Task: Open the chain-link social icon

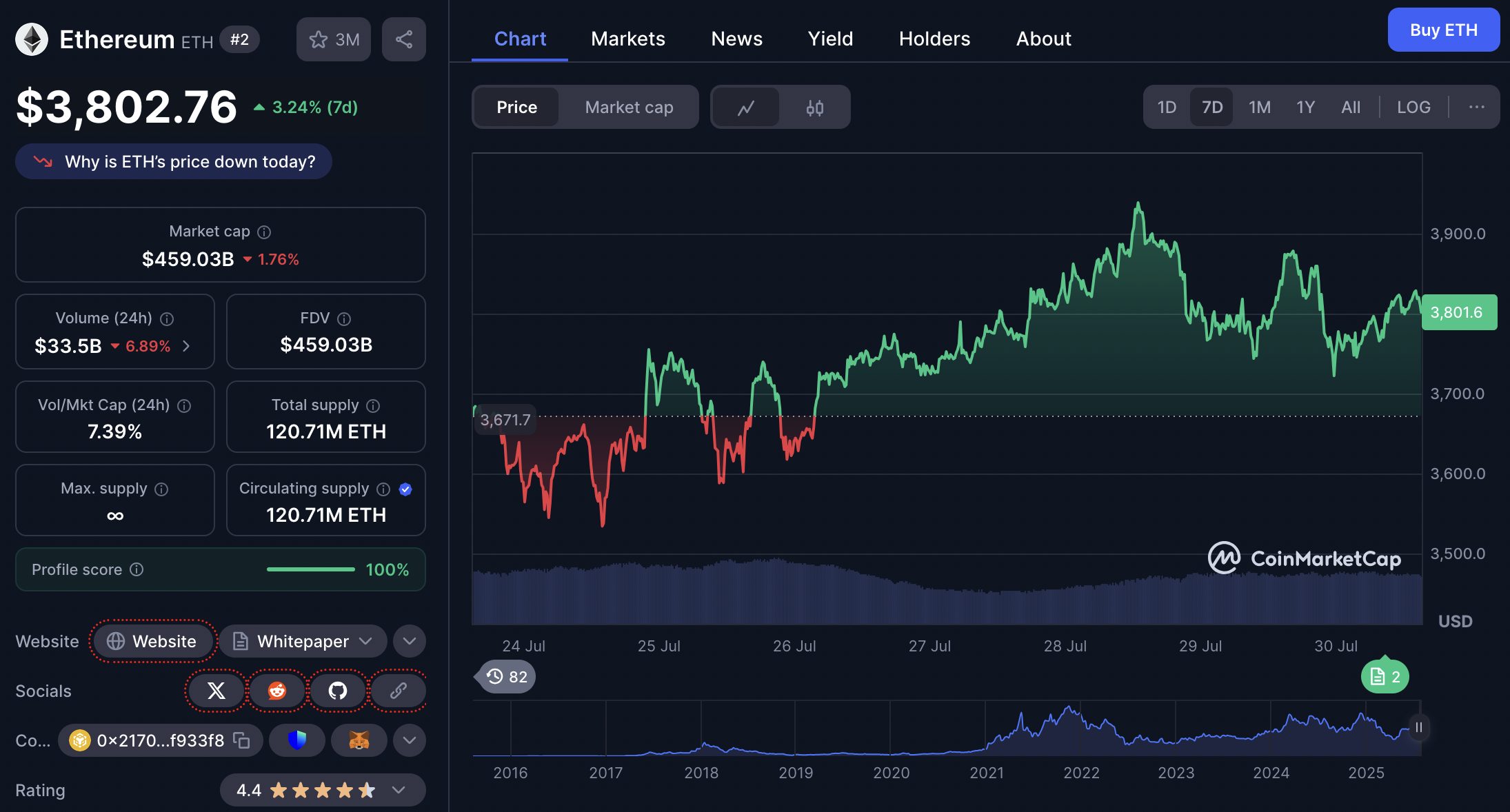Action: tap(399, 691)
